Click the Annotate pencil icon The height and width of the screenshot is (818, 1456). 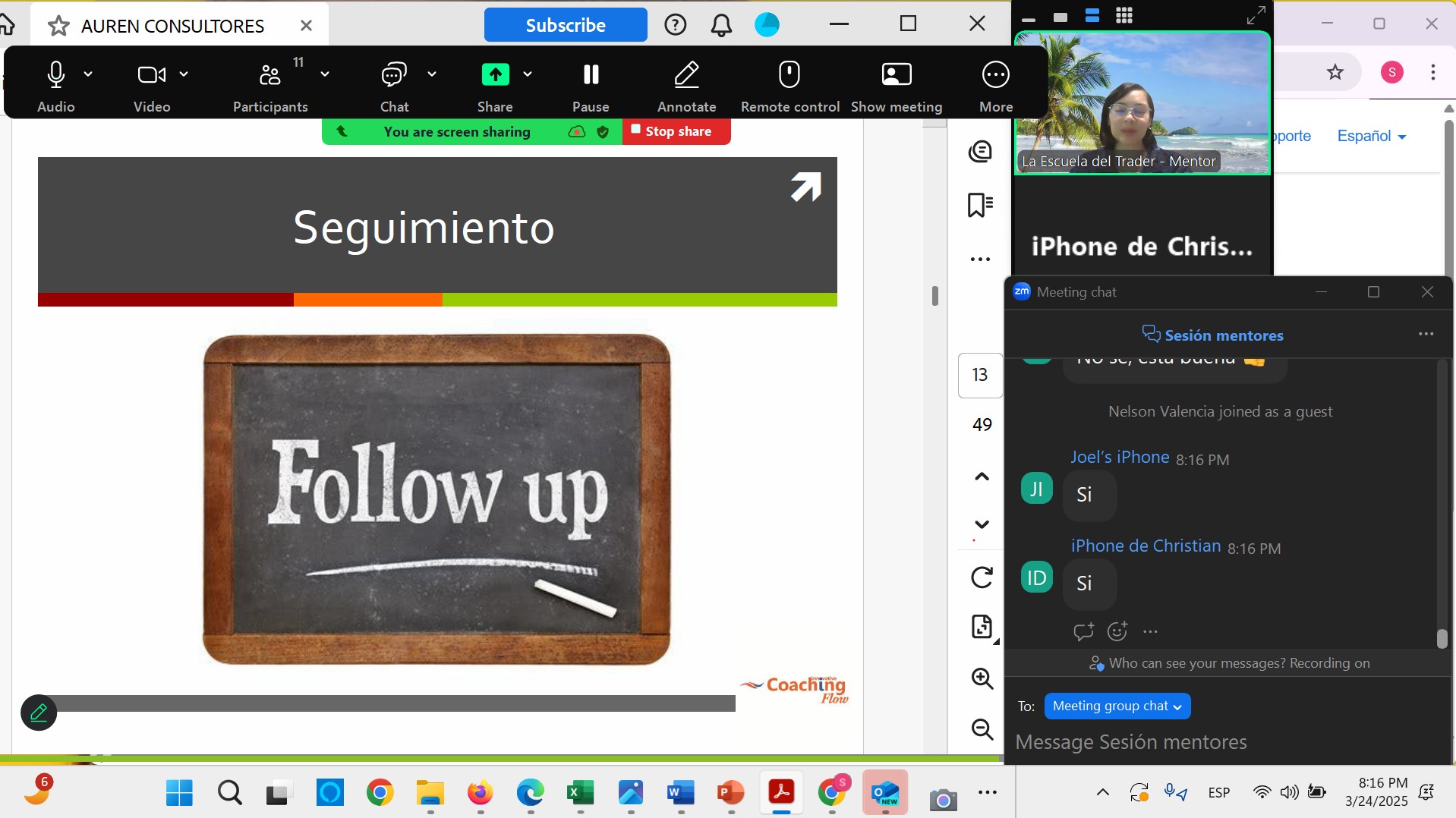[x=686, y=75]
